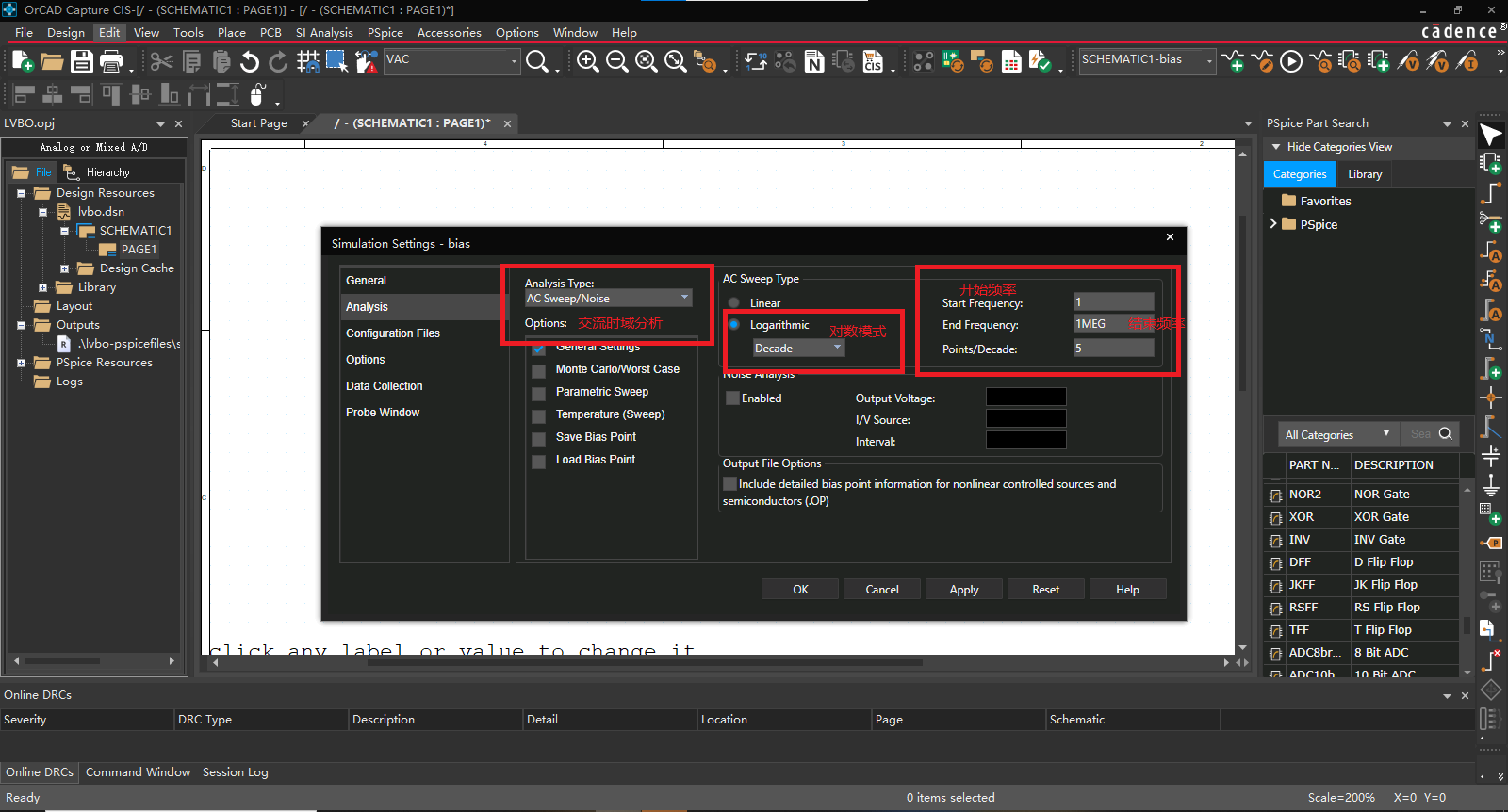
Task: Collapse the Hide Categories View triangle
Action: coord(1276,147)
